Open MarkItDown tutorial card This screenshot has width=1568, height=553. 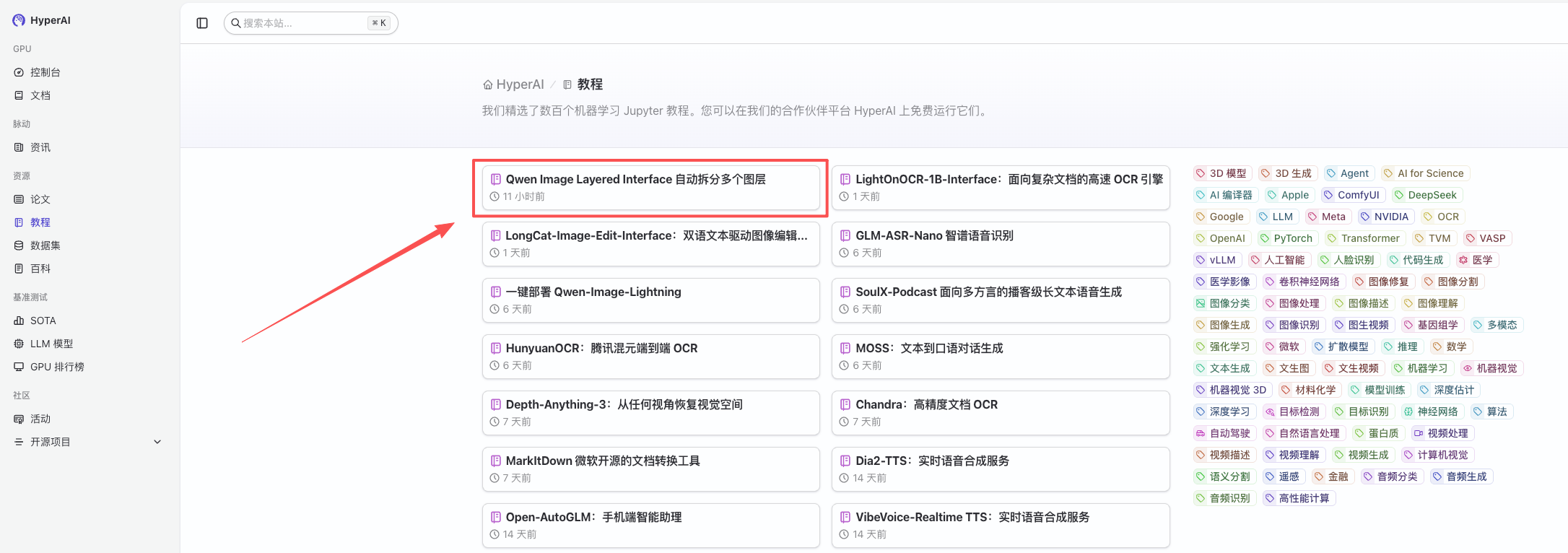tap(651, 469)
